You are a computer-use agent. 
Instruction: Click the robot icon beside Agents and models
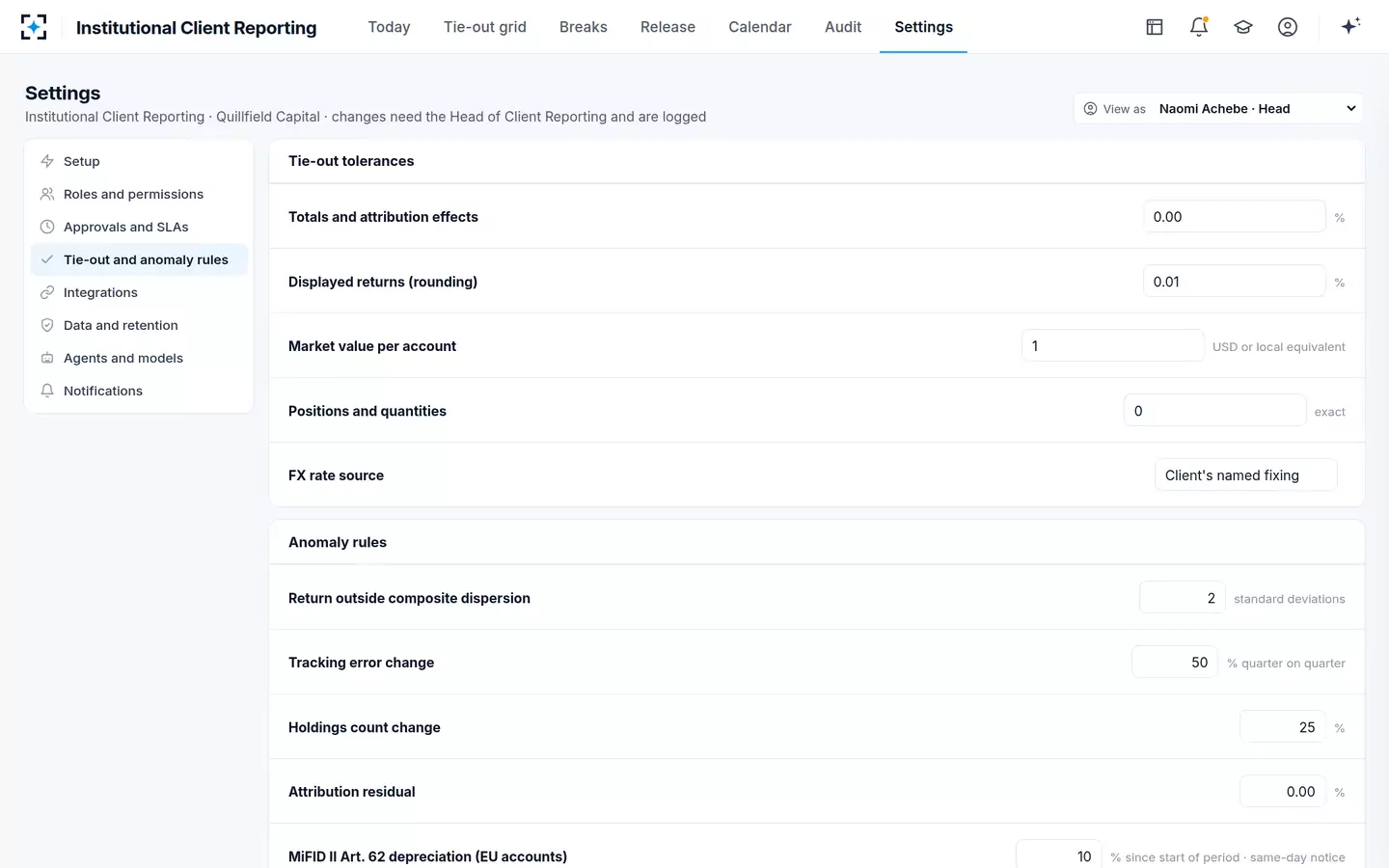coord(47,358)
